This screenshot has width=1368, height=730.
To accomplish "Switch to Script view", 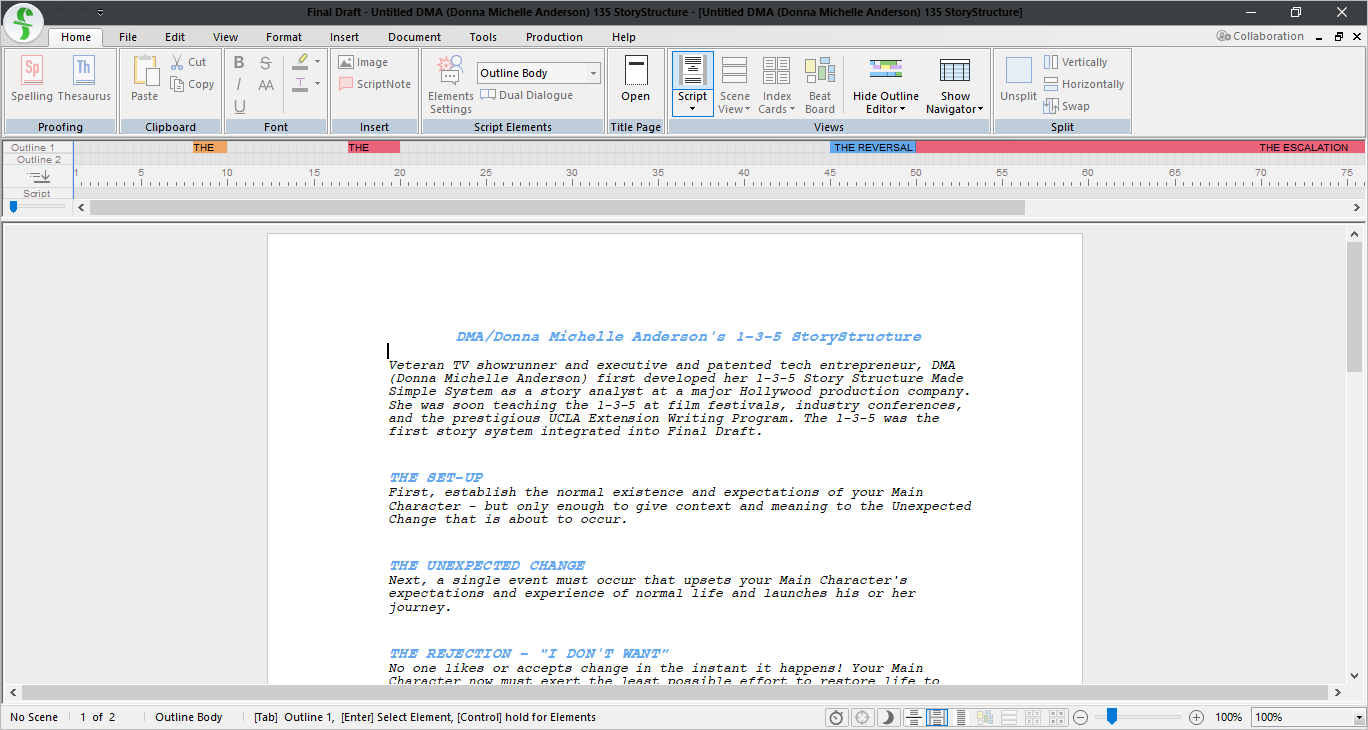I will [x=692, y=84].
